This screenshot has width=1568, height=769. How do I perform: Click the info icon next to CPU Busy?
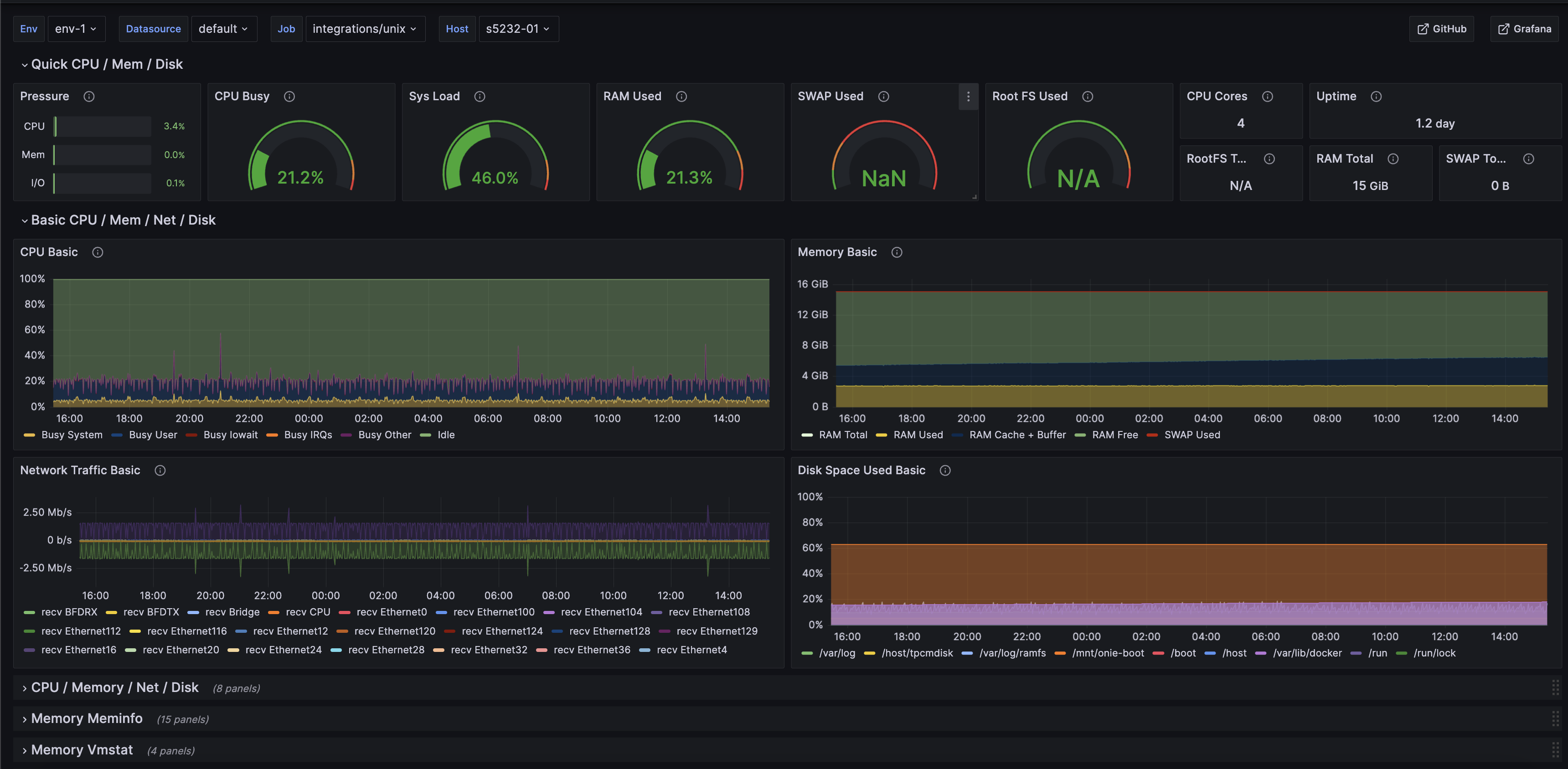289,96
